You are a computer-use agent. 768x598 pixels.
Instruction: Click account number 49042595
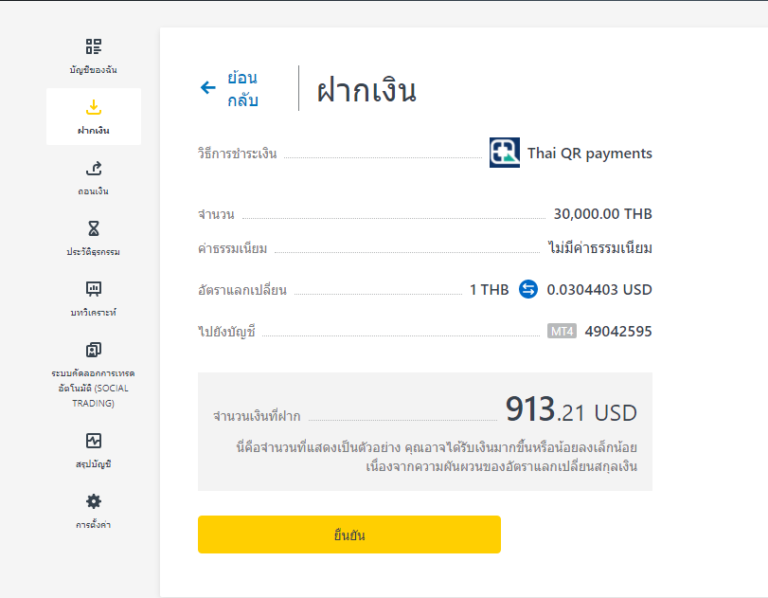pyautogui.click(x=618, y=332)
